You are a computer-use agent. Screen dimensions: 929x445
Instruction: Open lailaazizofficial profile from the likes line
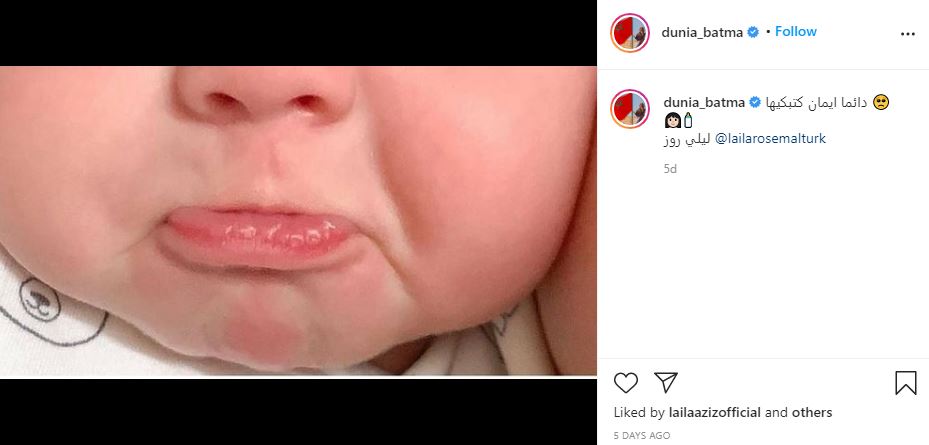713,412
